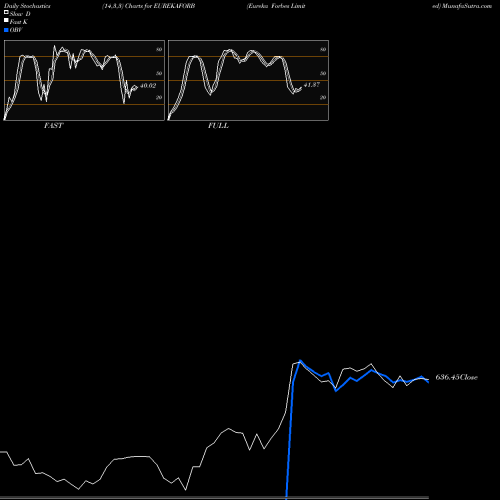
Task: Click the MunafaSutra.com label
Action: [467, 6]
